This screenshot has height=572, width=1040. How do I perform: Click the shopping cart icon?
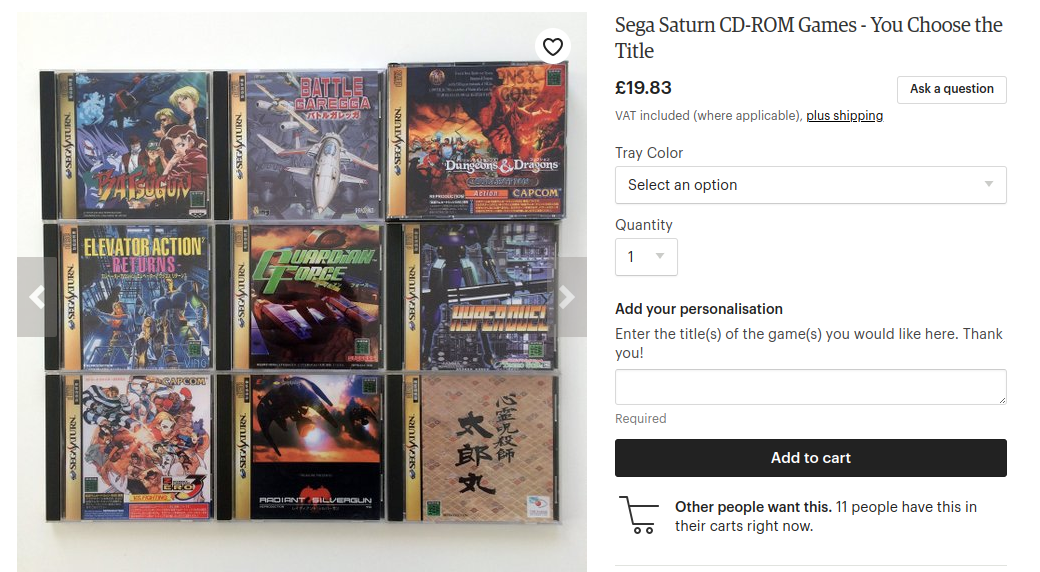coord(637,514)
